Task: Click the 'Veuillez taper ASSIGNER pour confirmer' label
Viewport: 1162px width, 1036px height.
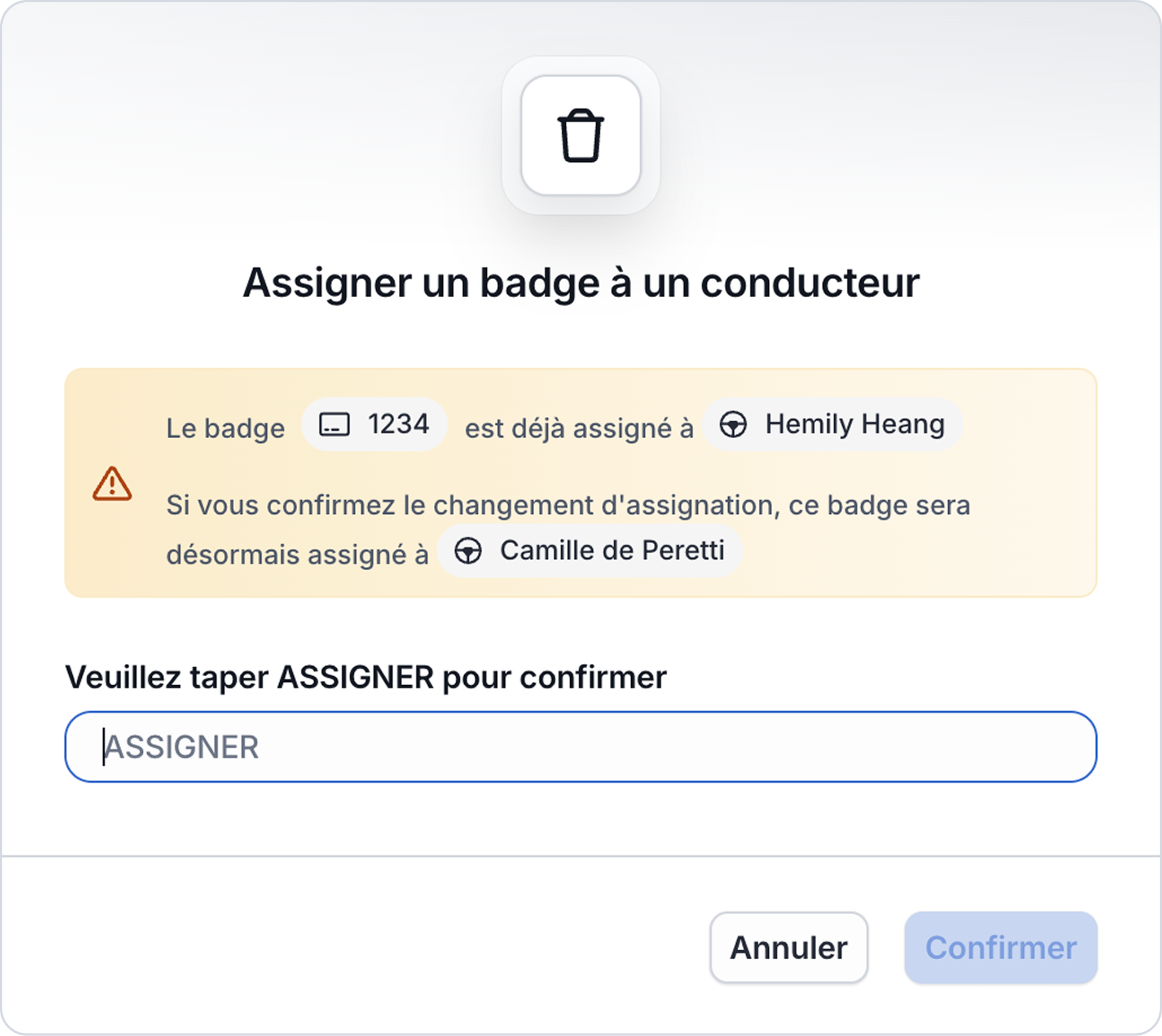Action: click(x=366, y=677)
